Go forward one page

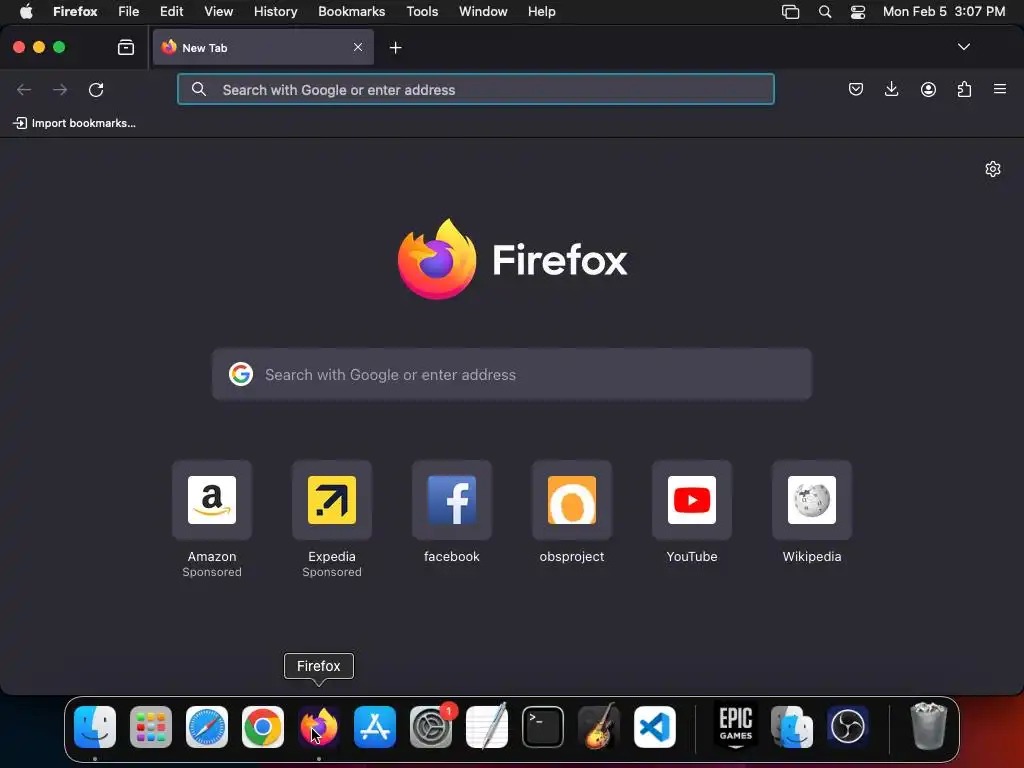click(x=60, y=89)
